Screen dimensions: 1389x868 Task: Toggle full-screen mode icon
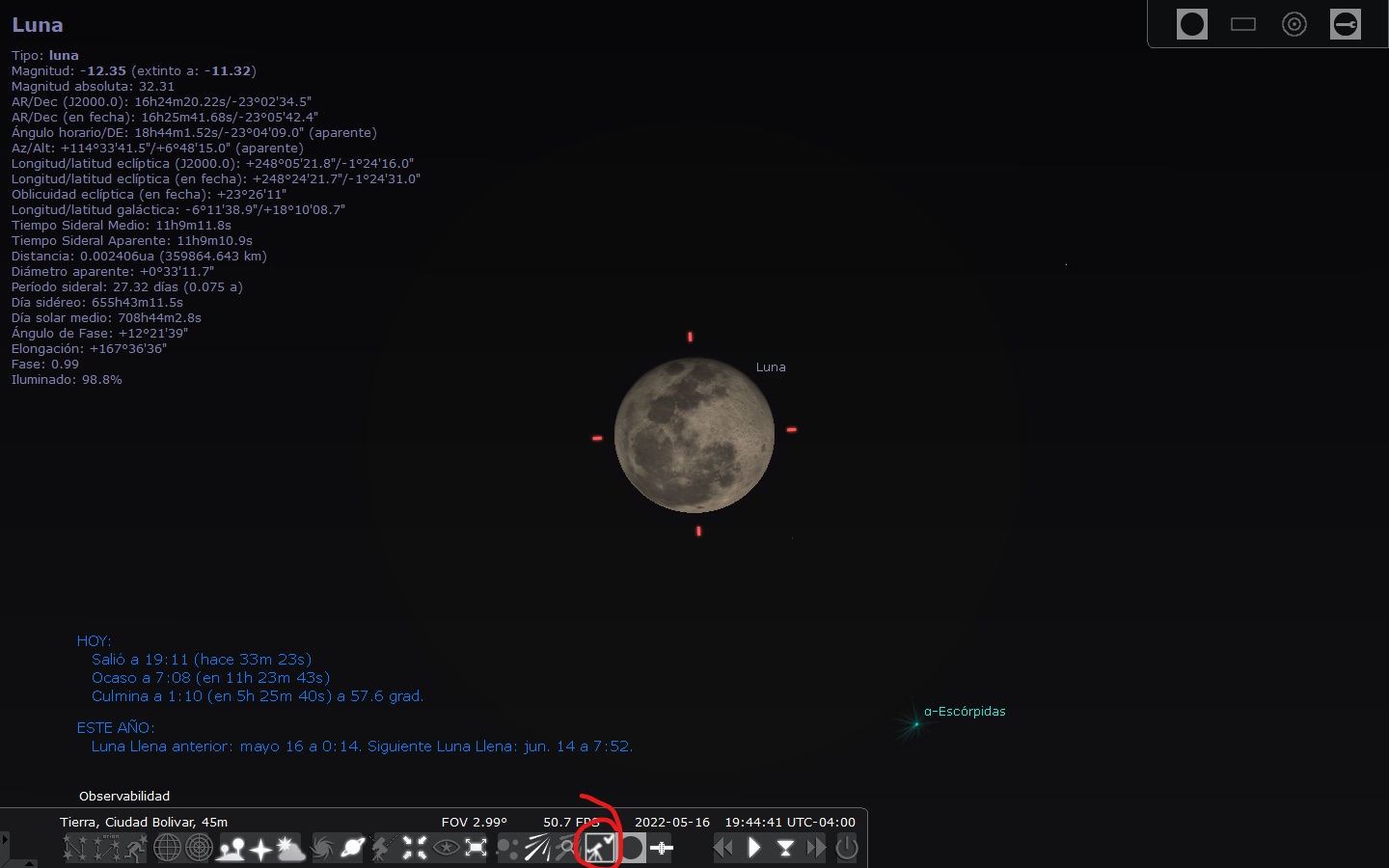(476, 848)
